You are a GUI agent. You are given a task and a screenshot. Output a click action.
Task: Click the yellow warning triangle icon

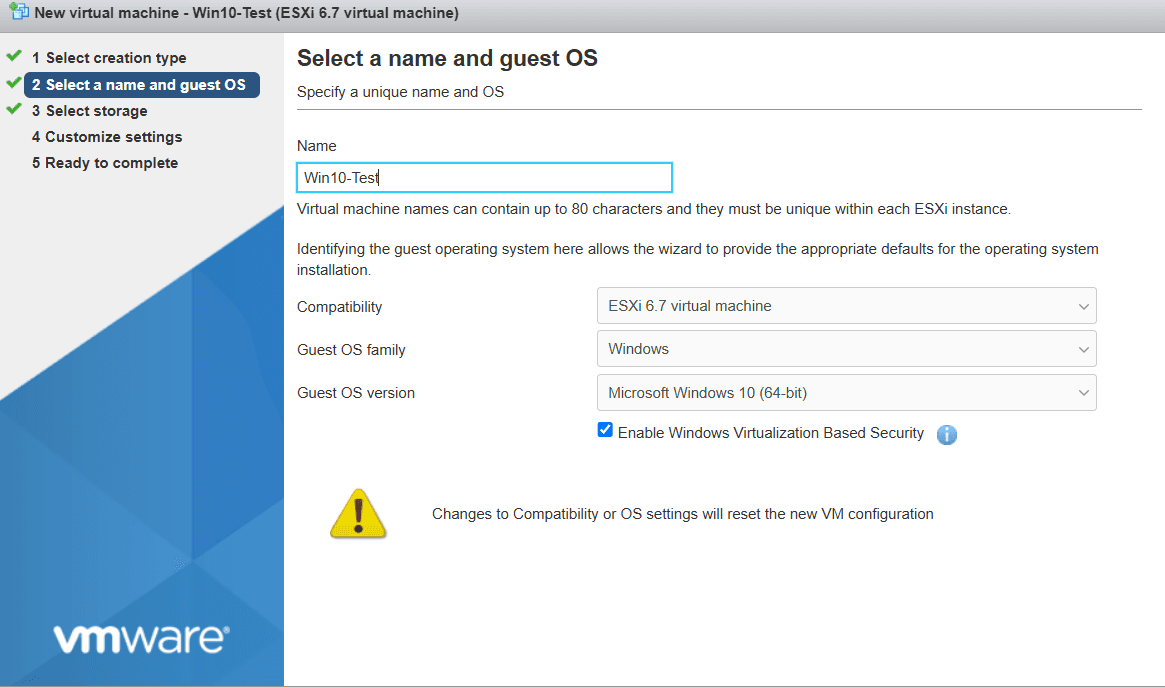tap(358, 513)
